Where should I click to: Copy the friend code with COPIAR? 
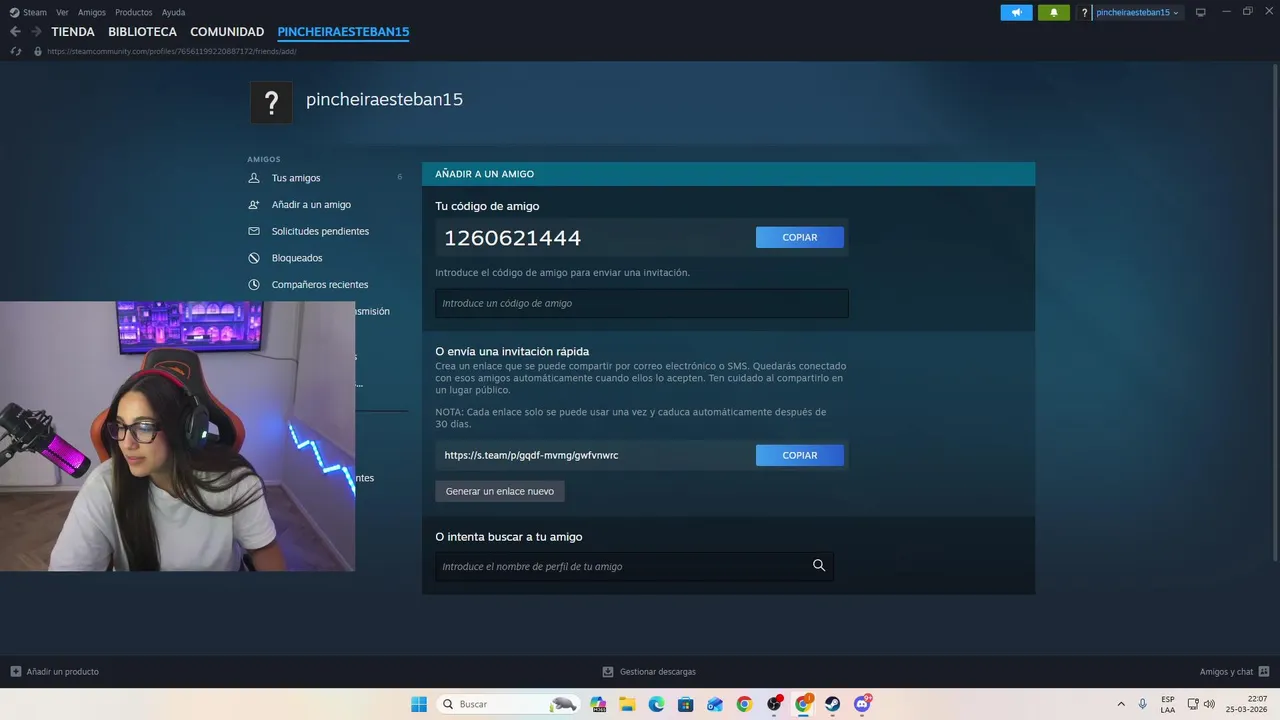coord(800,237)
